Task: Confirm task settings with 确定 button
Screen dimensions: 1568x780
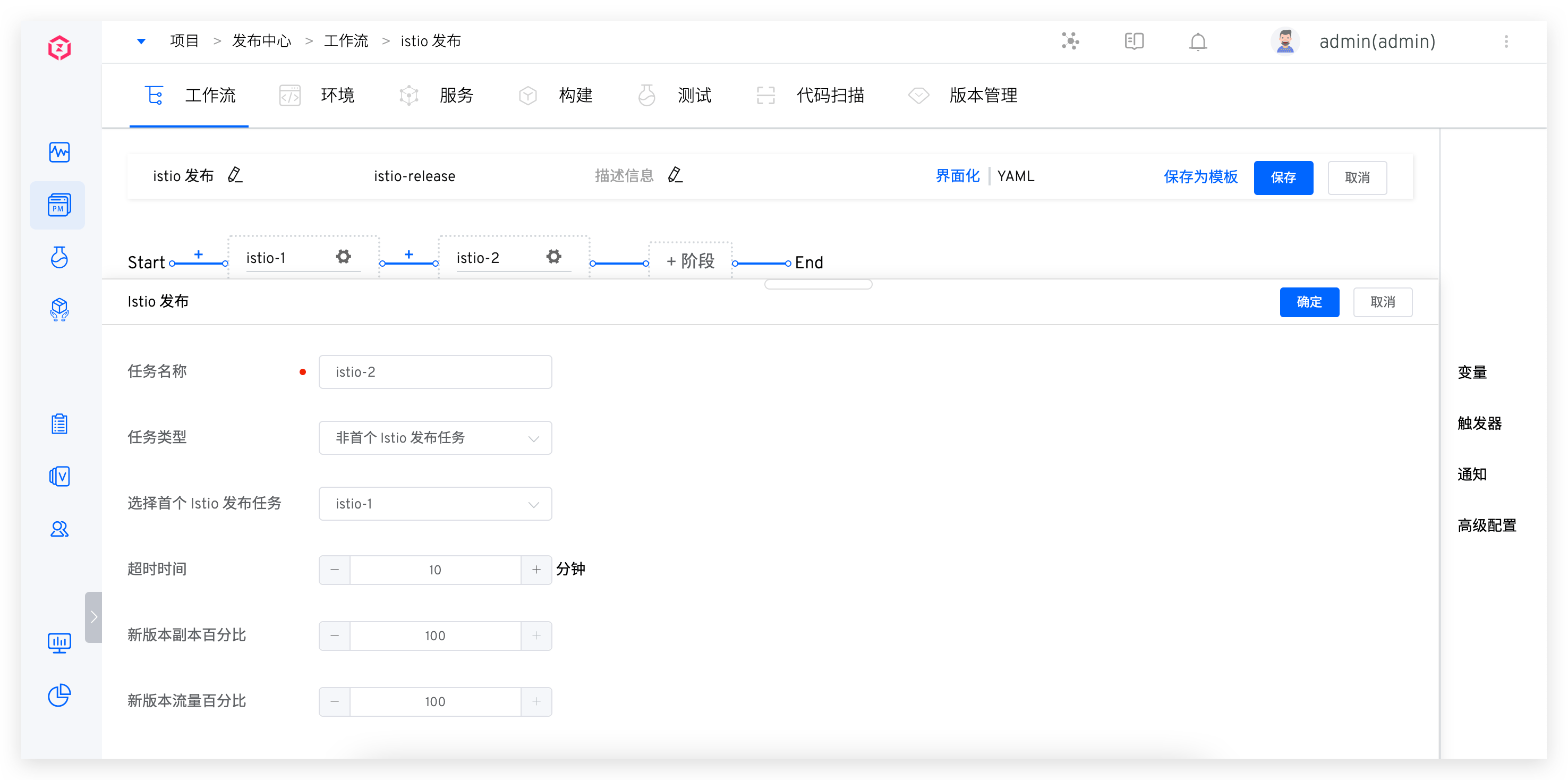Action: pos(1309,302)
